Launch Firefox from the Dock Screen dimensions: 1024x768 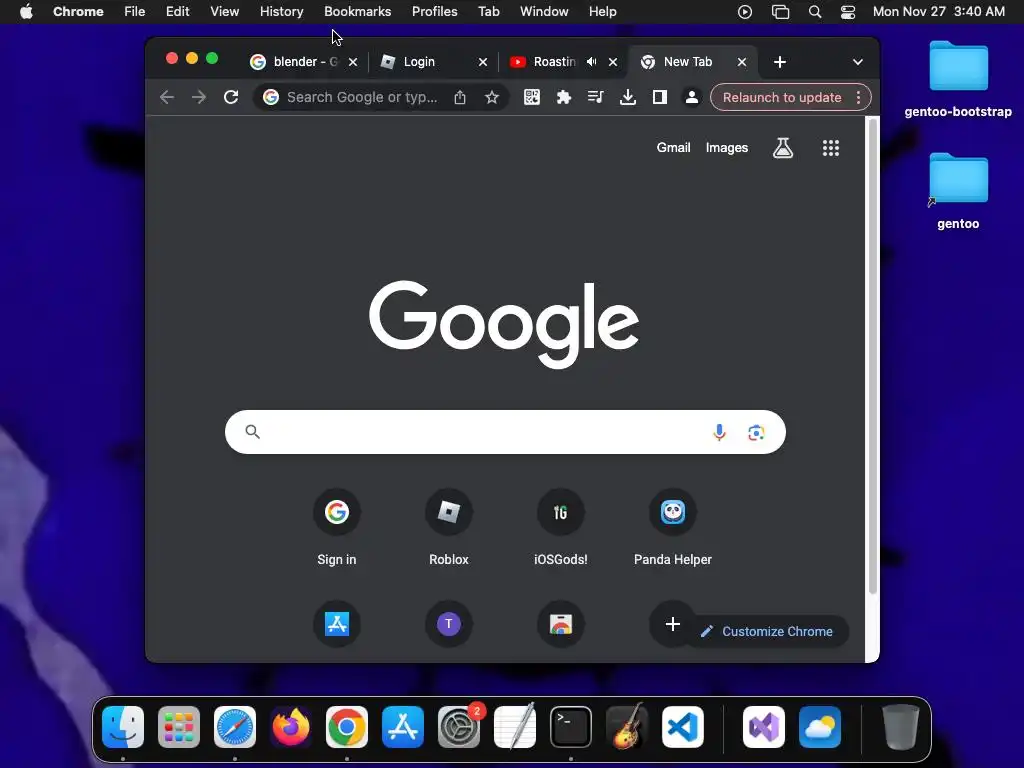[291, 727]
